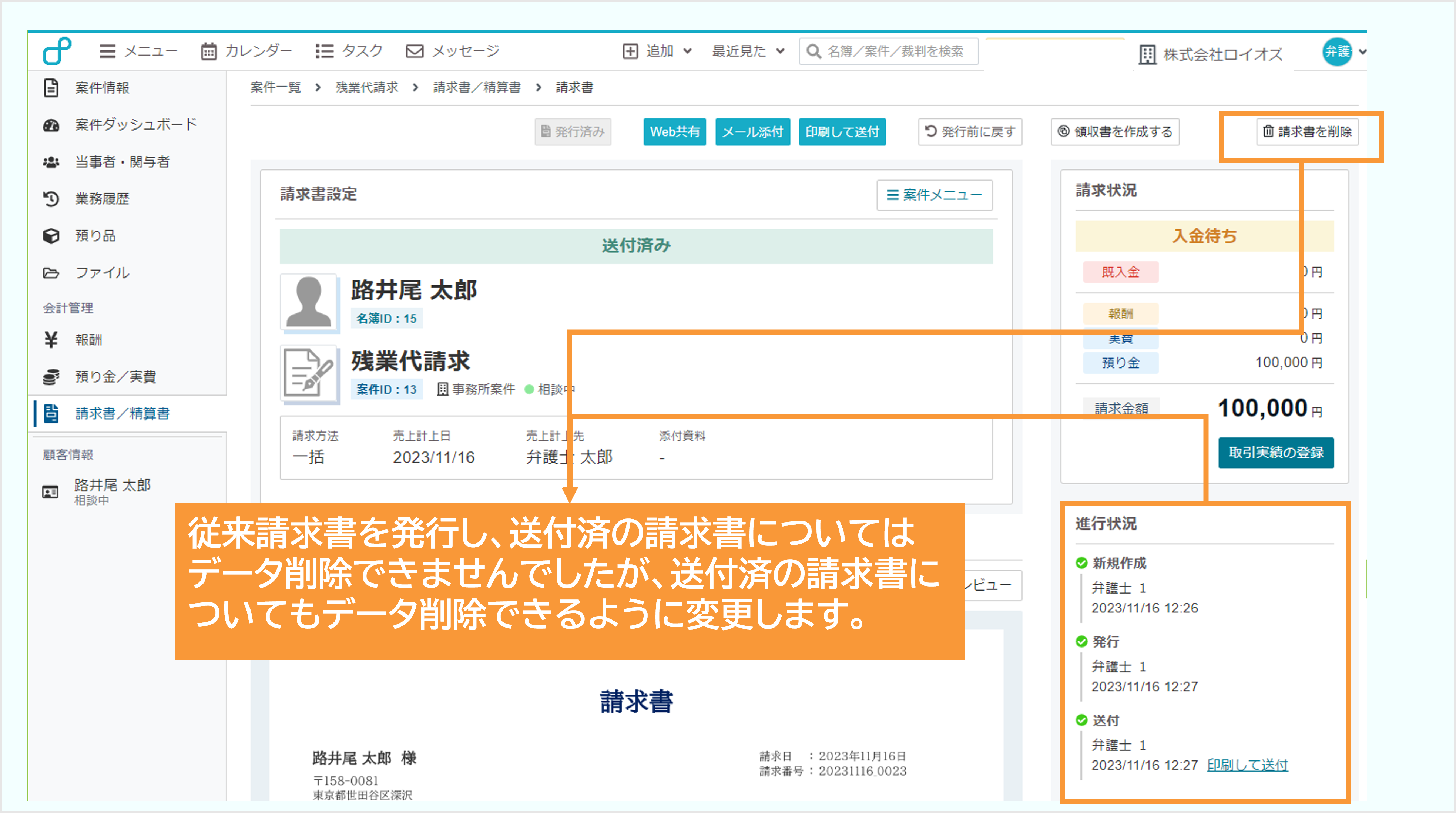Click the 名簿ID : 15 tag
The height and width of the screenshot is (813, 1456).
[x=387, y=319]
